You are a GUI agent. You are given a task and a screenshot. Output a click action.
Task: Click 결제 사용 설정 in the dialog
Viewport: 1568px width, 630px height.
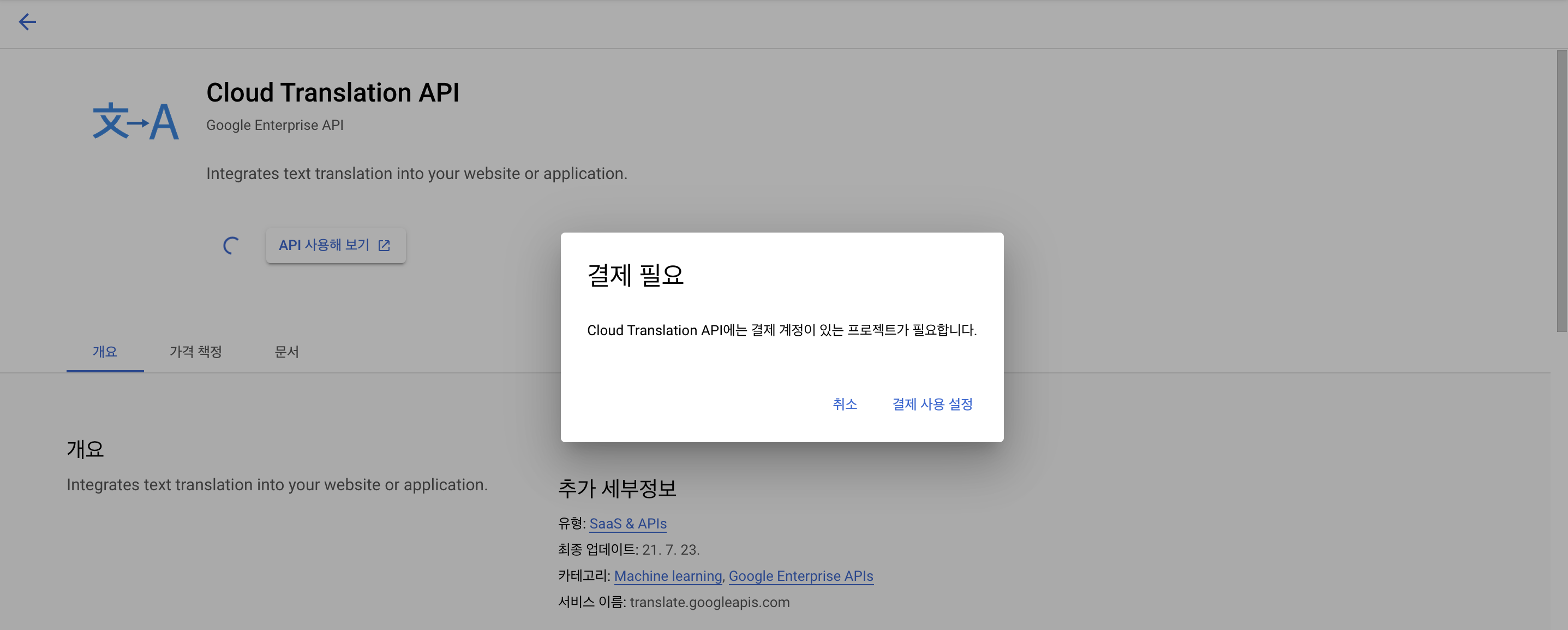pos(932,404)
